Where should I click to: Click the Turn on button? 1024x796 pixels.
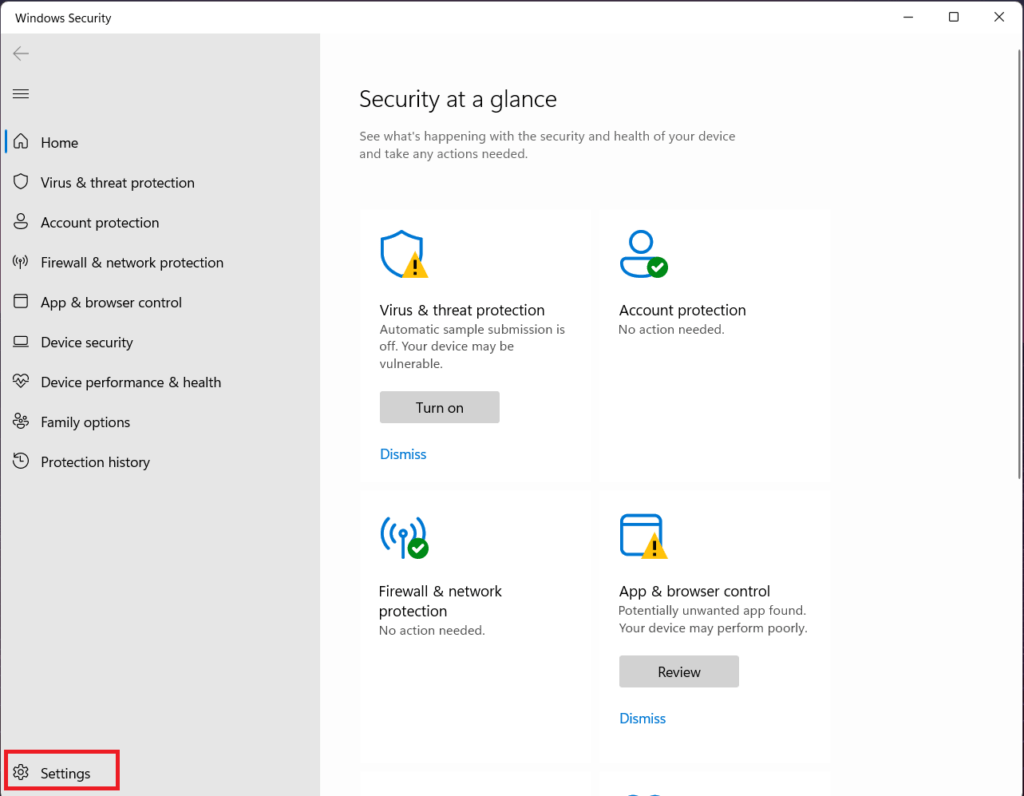coord(440,407)
